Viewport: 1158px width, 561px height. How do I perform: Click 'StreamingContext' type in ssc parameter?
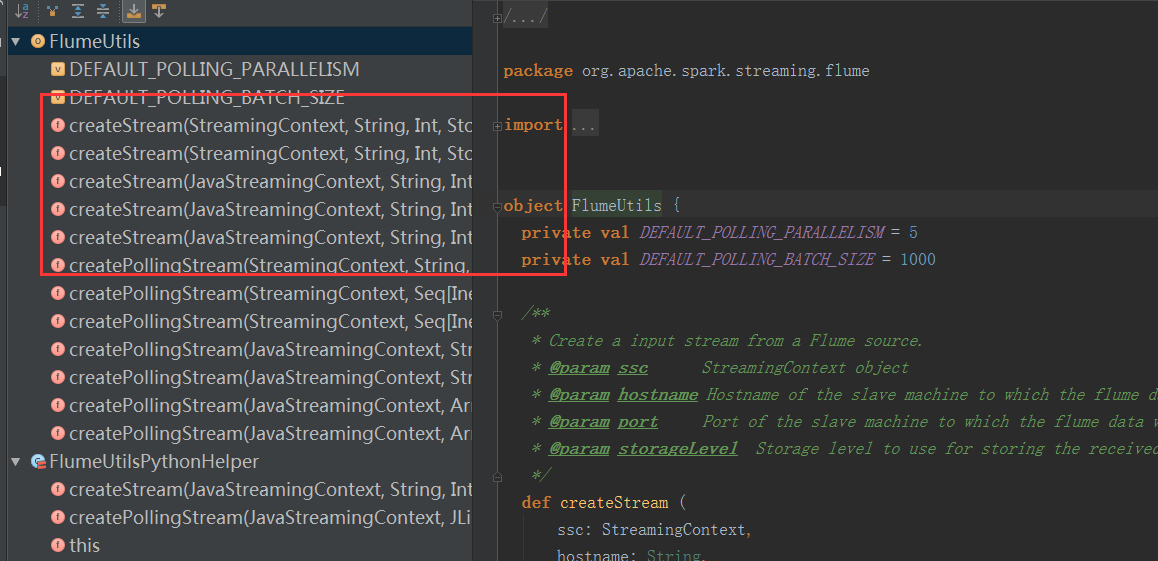pyautogui.click(x=676, y=530)
